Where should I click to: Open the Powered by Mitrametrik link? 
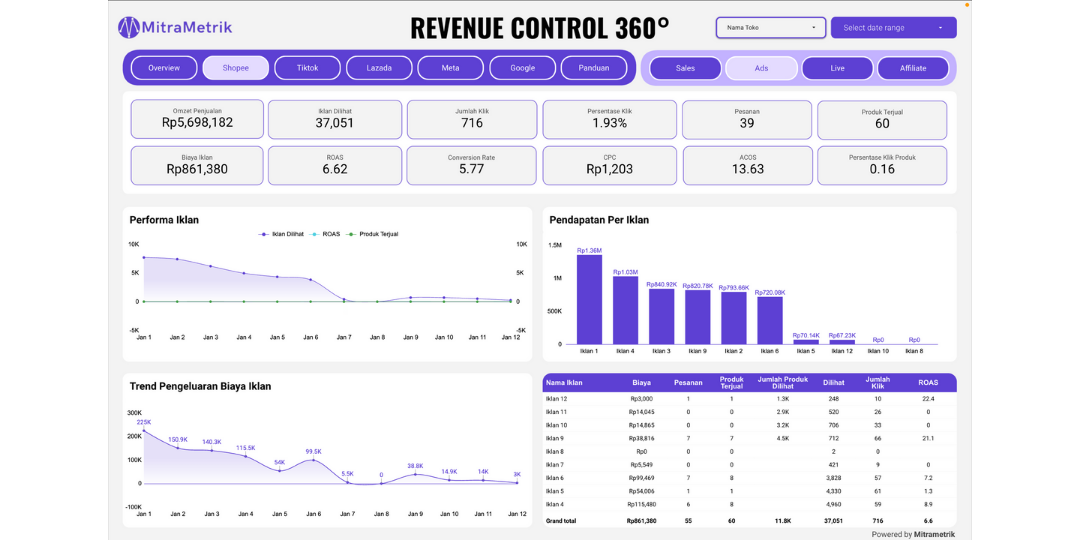913,534
